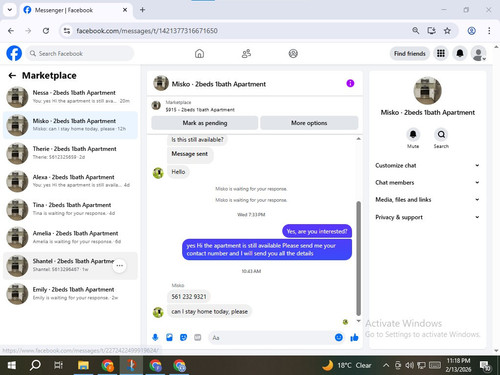Bookmark this page with star icon
The height and width of the screenshot is (375, 500).
447,31
